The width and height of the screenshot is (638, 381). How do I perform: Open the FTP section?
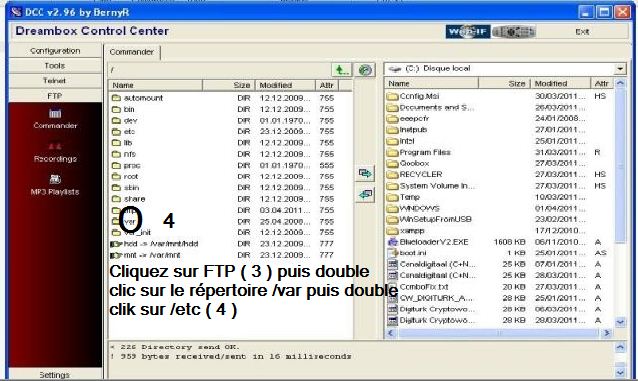coord(55,96)
